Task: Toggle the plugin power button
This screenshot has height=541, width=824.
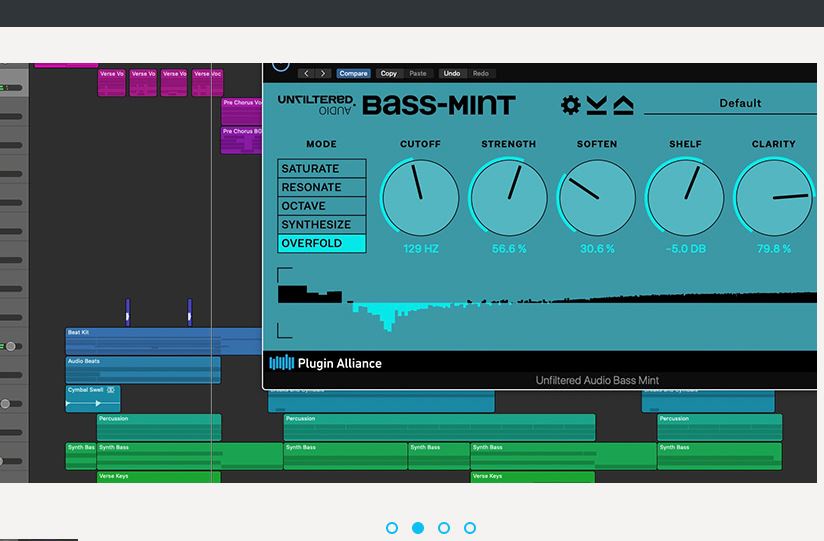Action: tap(281, 66)
